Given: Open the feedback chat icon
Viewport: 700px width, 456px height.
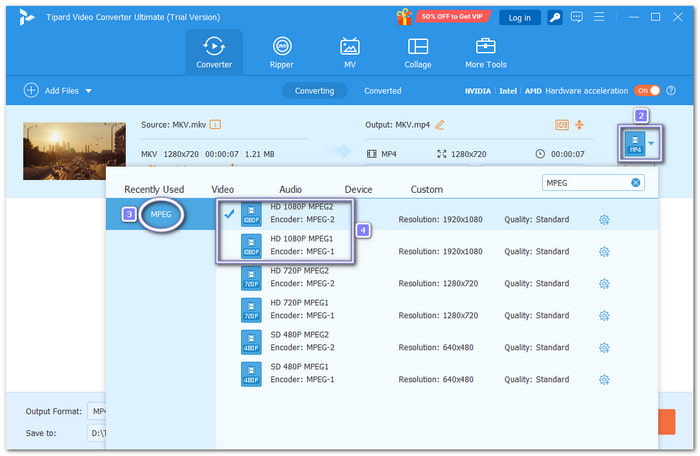Looking at the screenshot, I should tap(578, 17).
